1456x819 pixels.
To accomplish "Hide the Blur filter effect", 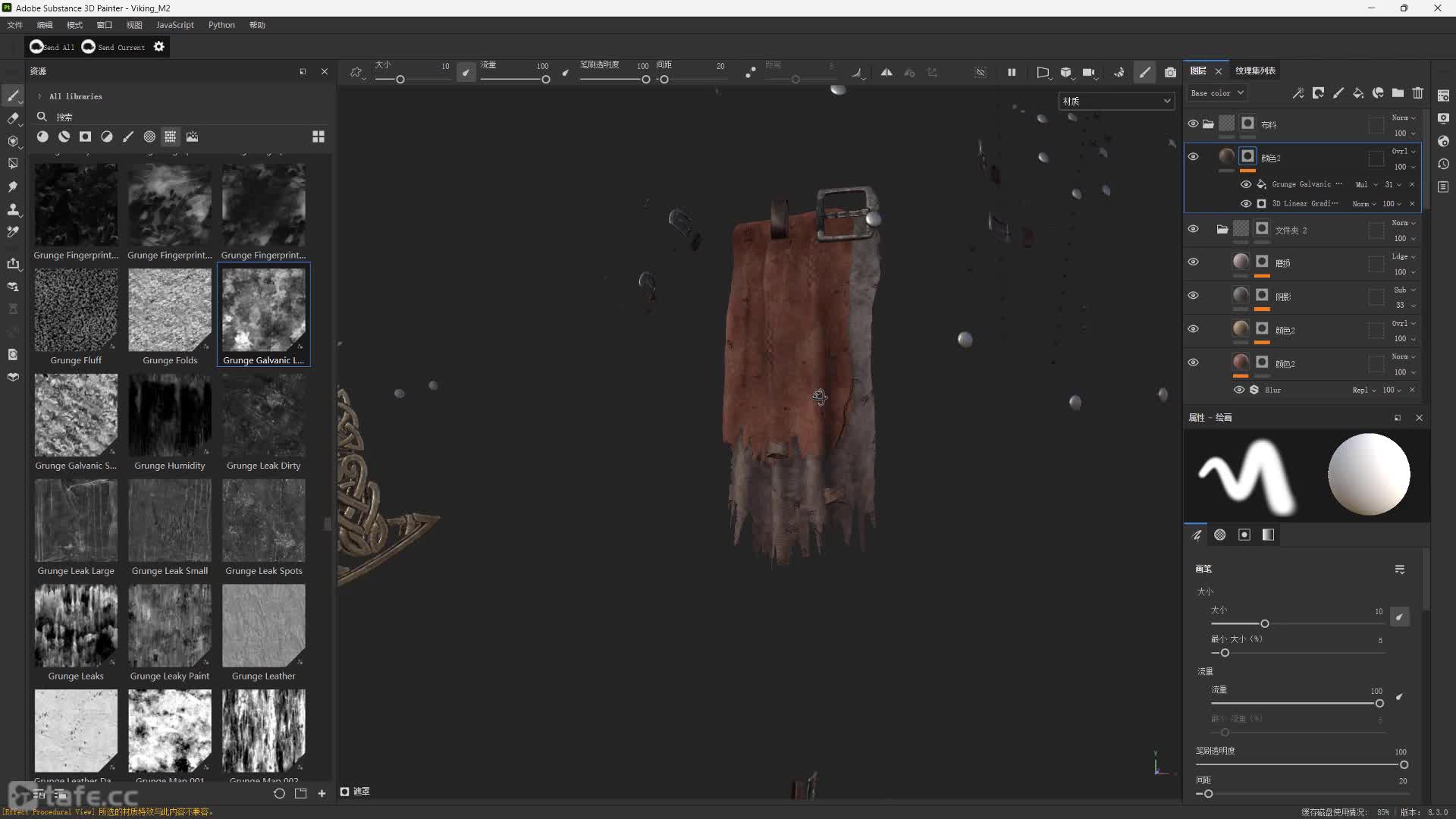I will click(x=1239, y=390).
